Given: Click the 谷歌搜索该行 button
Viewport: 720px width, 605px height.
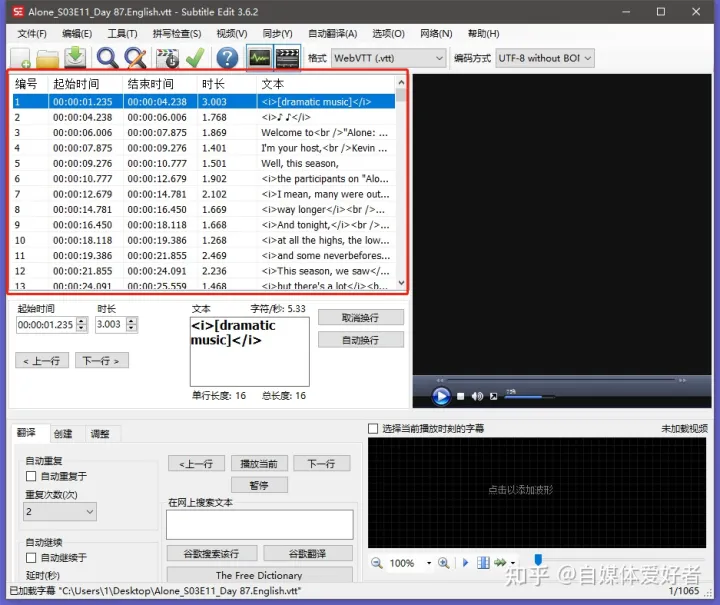Looking at the screenshot, I should coord(212,554).
